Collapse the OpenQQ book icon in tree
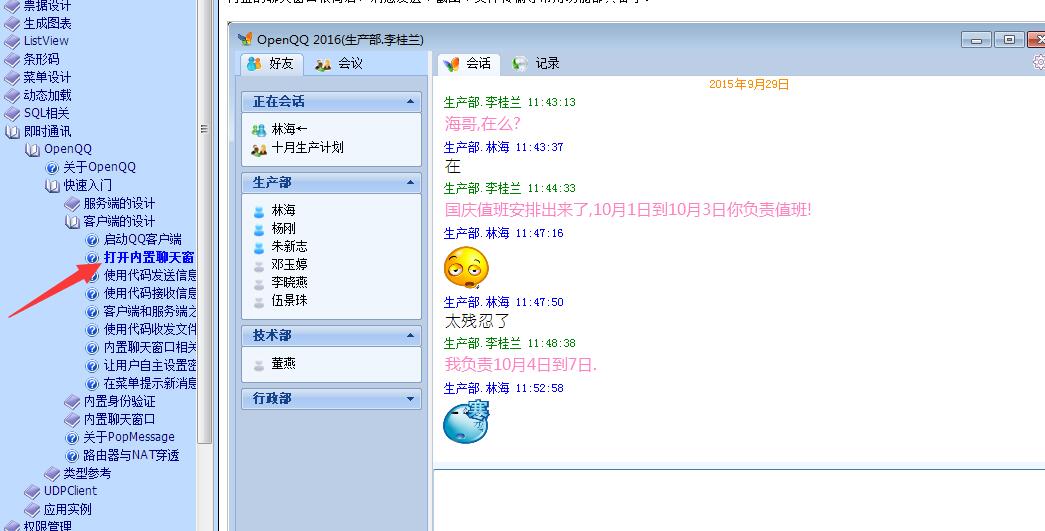Viewport: 1045px width, 531px height. point(32,149)
